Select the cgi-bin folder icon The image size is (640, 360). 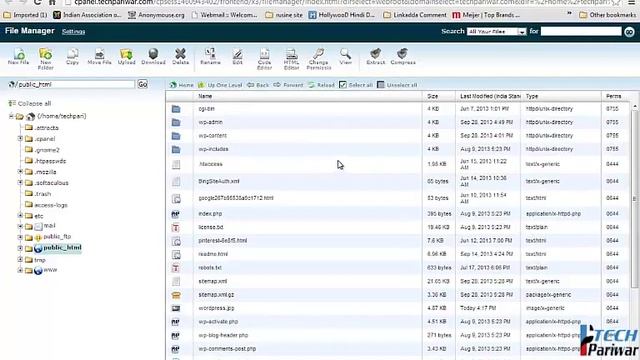(176, 109)
